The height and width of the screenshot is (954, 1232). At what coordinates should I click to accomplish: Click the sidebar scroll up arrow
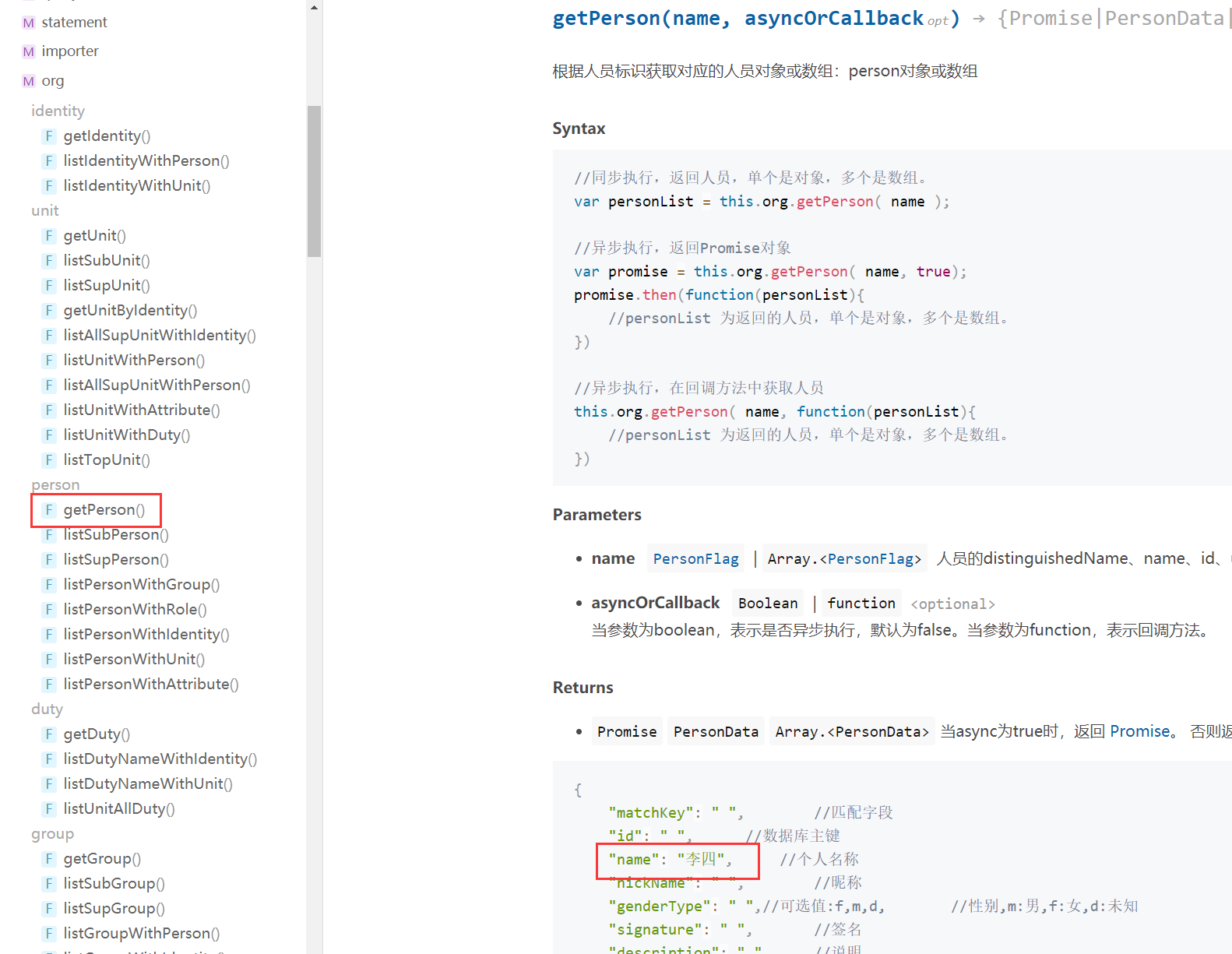(x=314, y=7)
